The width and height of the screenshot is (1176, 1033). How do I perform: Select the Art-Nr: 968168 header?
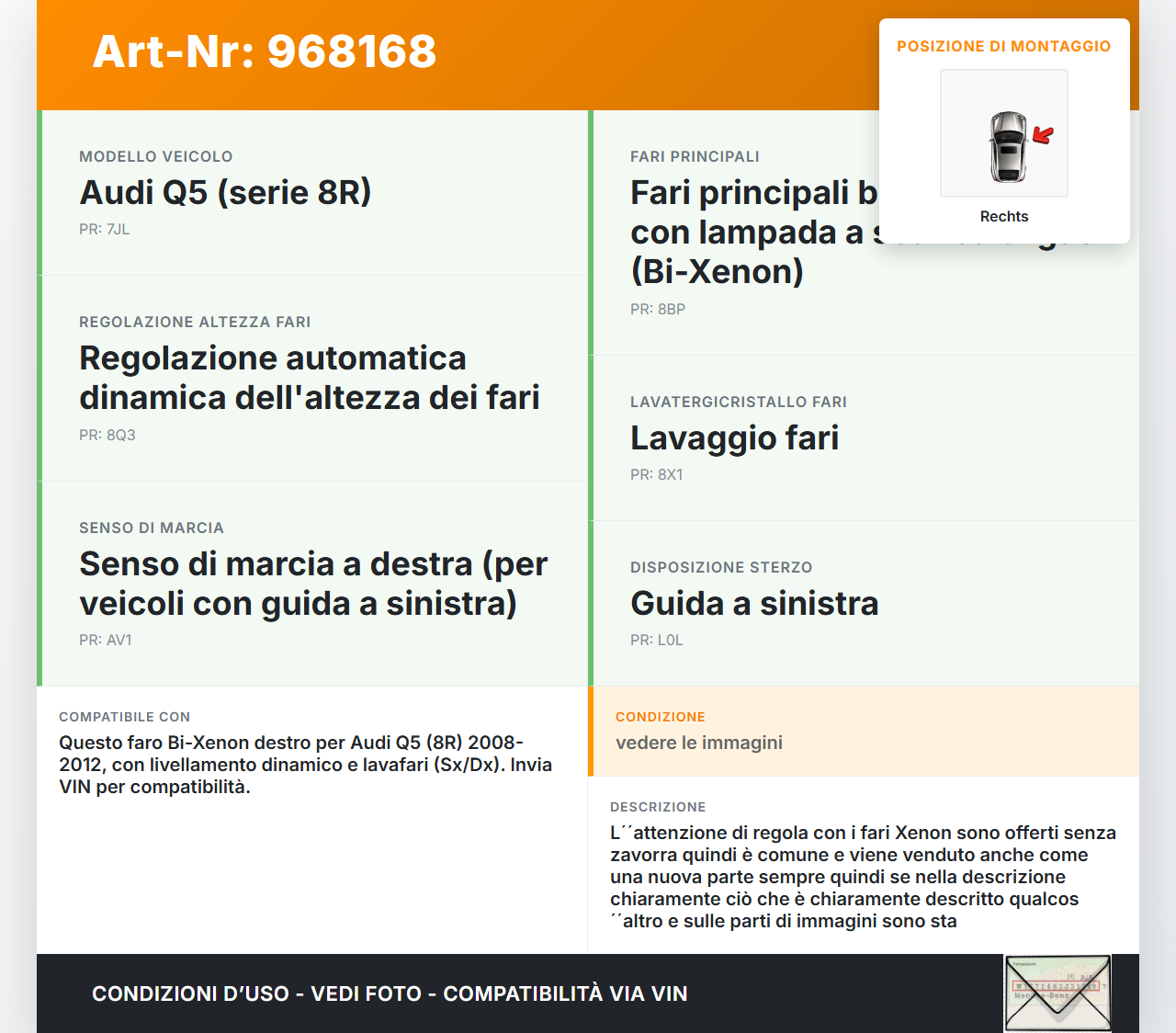[265, 52]
